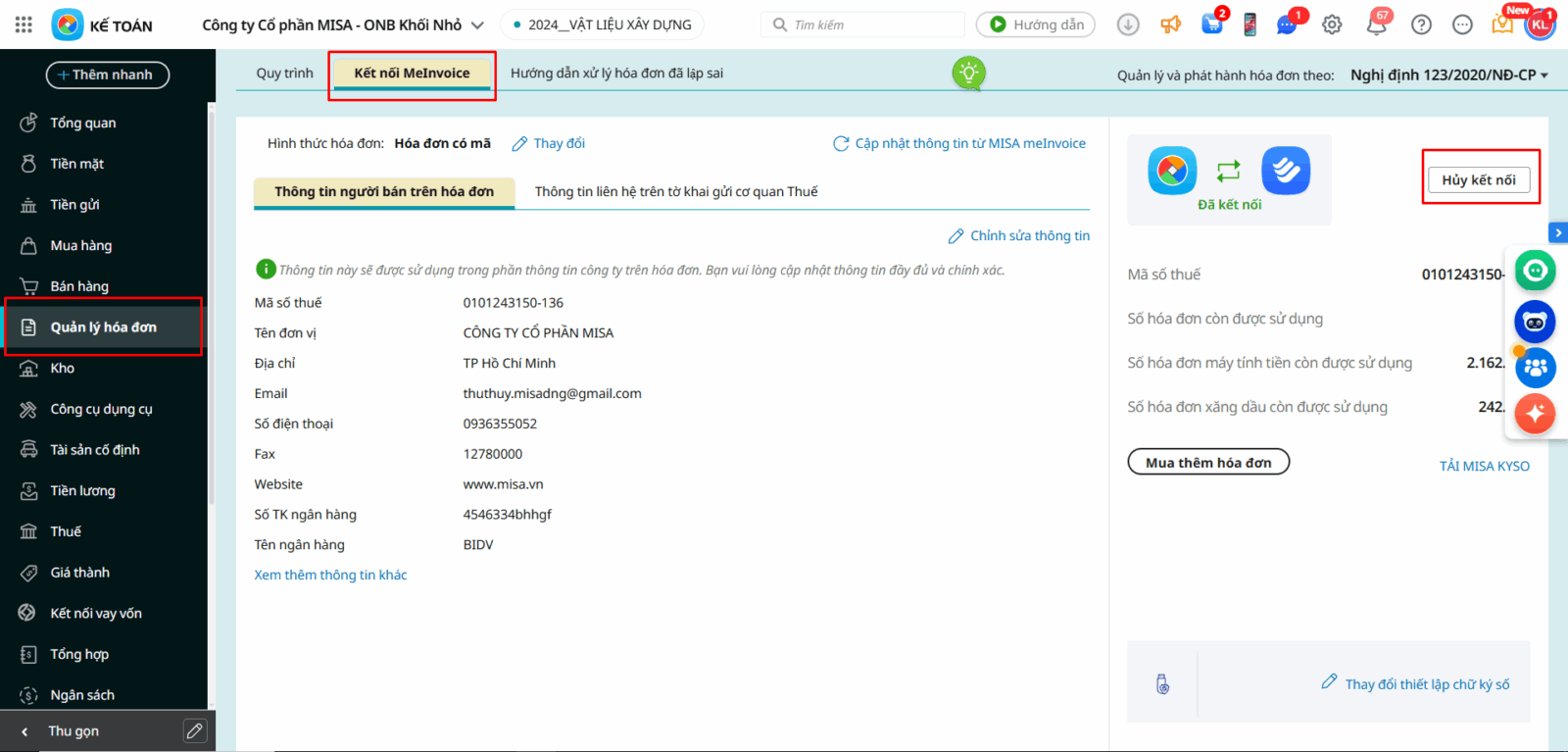
Task: Open the floating robot assistant icon
Action: coord(1536,322)
